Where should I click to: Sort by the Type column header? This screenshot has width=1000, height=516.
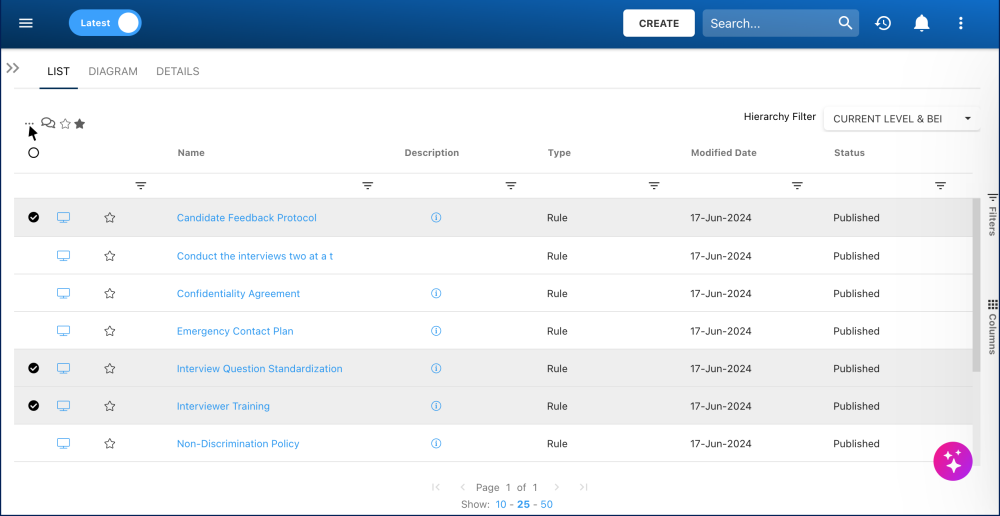pyautogui.click(x=559, y=153)
